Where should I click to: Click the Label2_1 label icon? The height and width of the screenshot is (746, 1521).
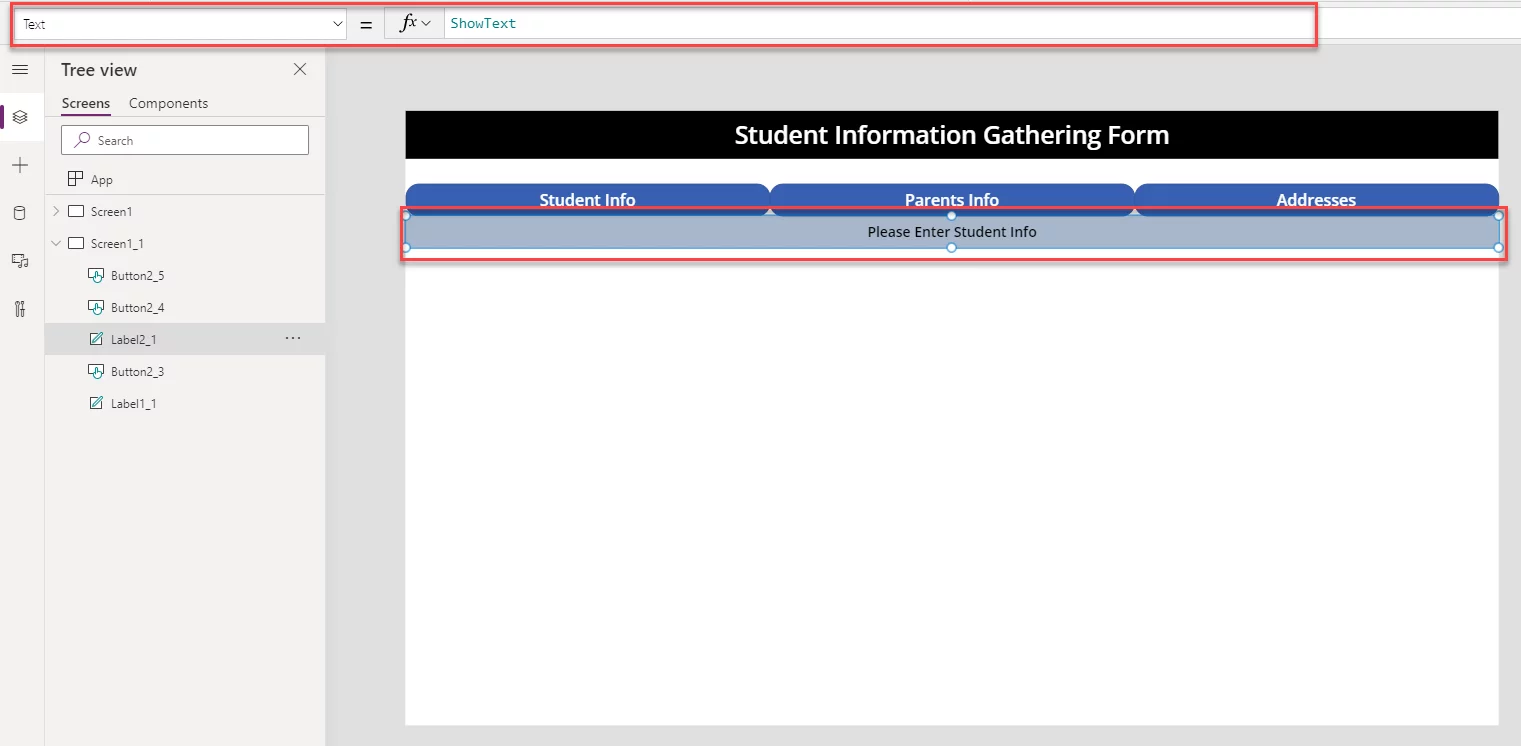coord(97,339)
